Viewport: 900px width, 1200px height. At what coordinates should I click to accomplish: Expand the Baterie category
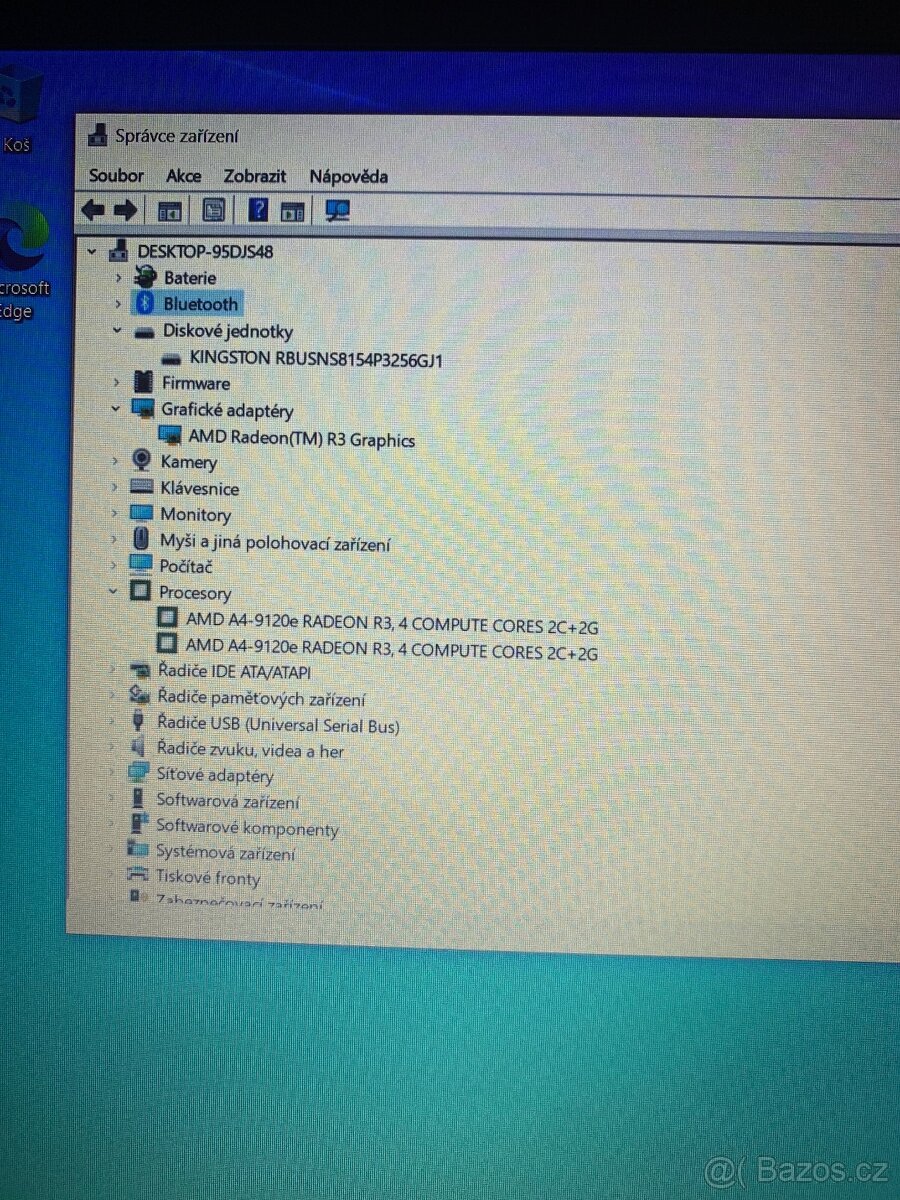tap(118, 278)
